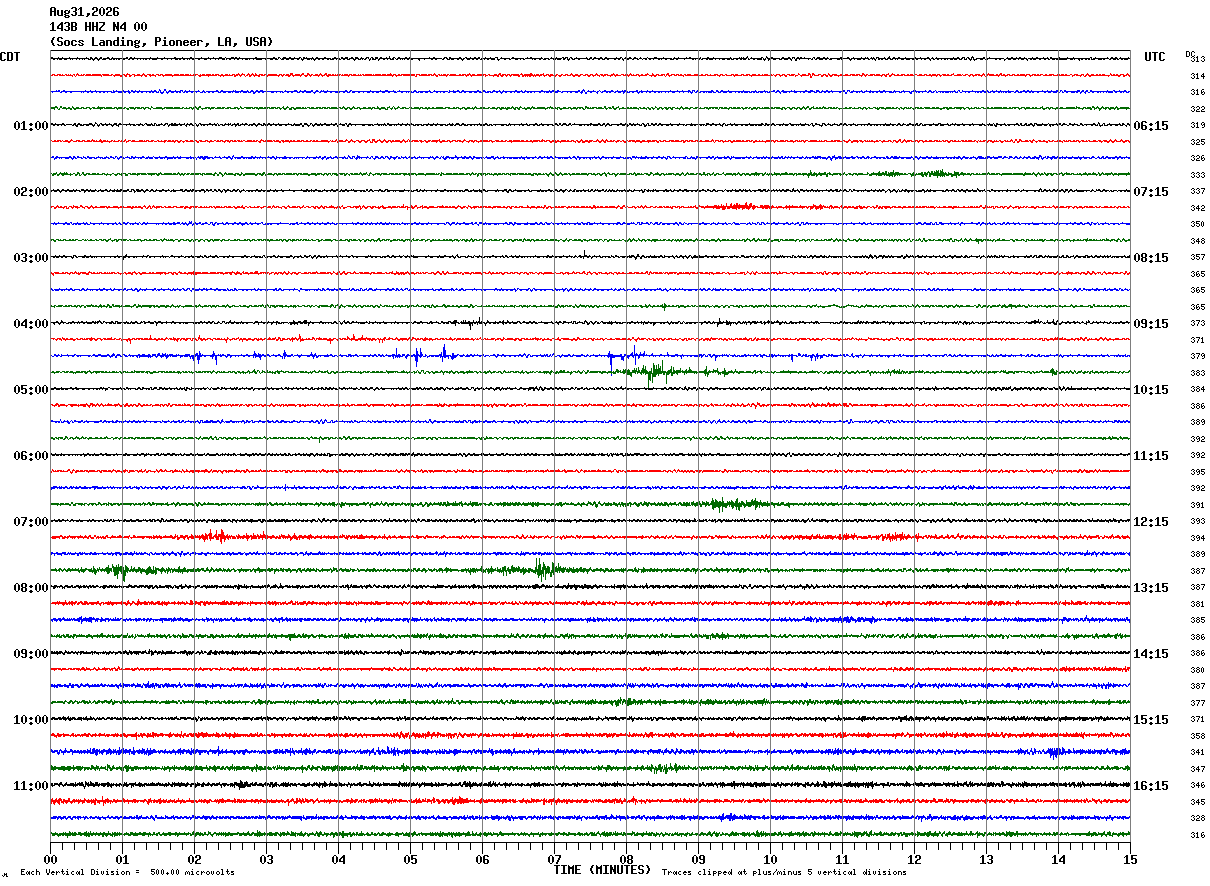
Task: Click the blue trace spikes near minute 05
Action: 427,354
